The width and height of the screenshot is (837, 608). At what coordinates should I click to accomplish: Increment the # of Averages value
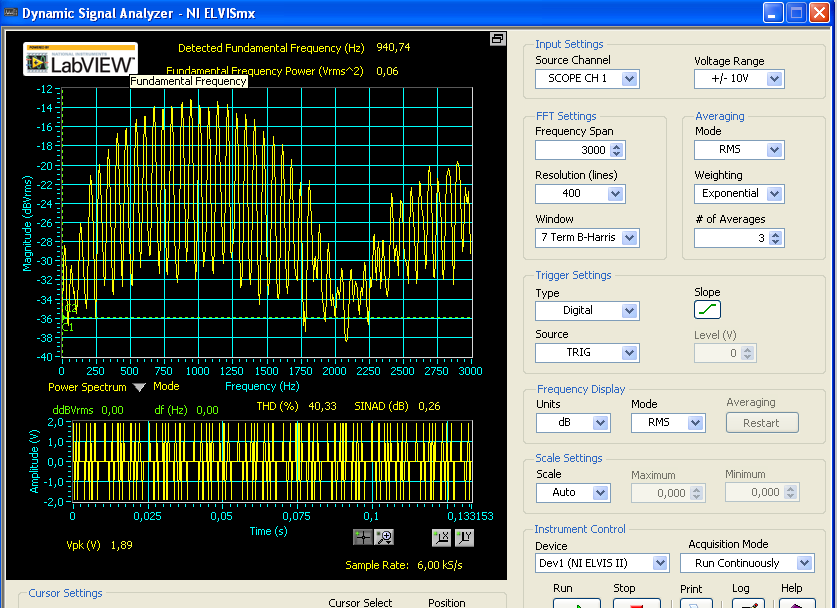(776, 234)
